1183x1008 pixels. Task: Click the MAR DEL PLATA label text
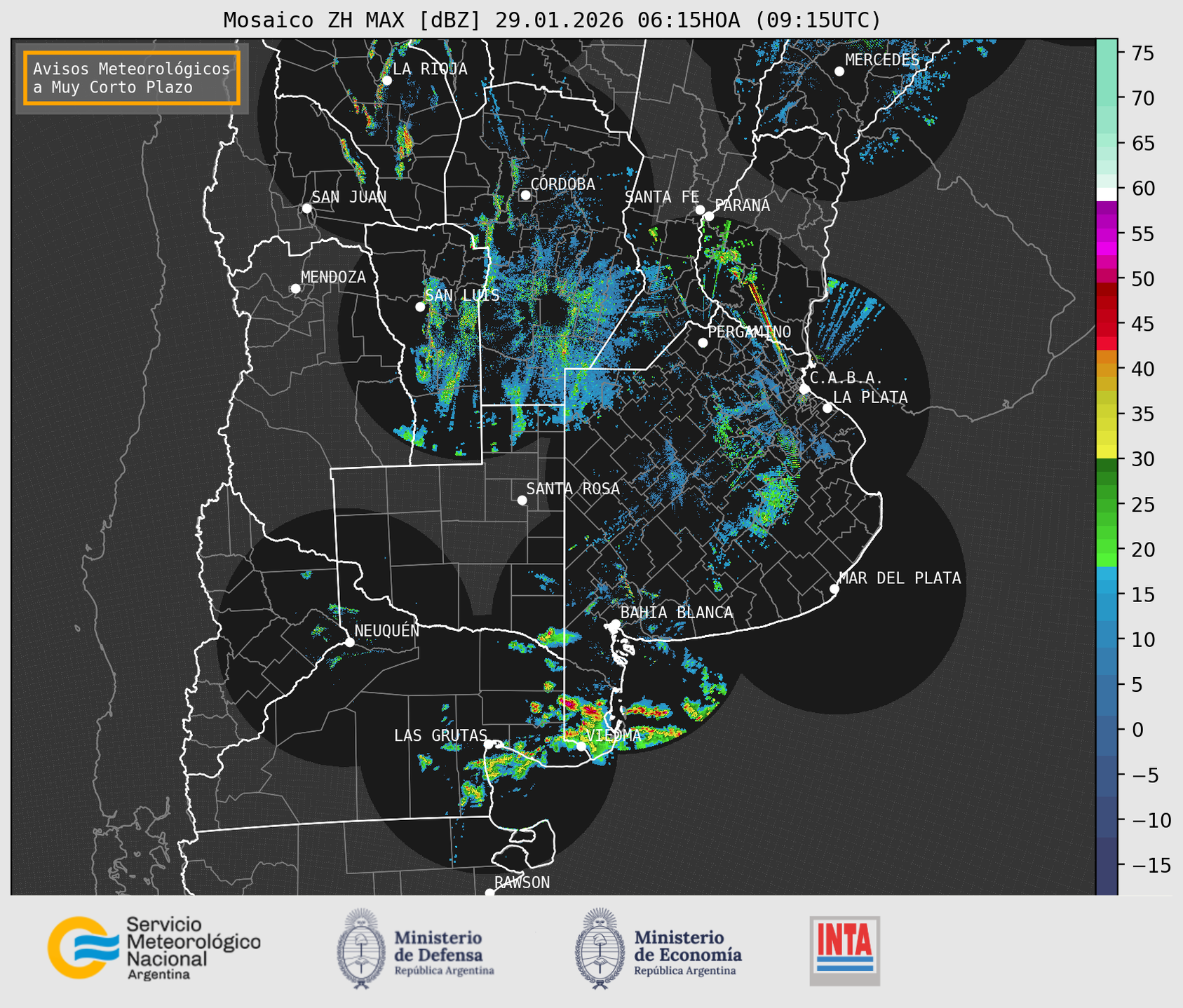pyautogui.click(x=900, y=578)
